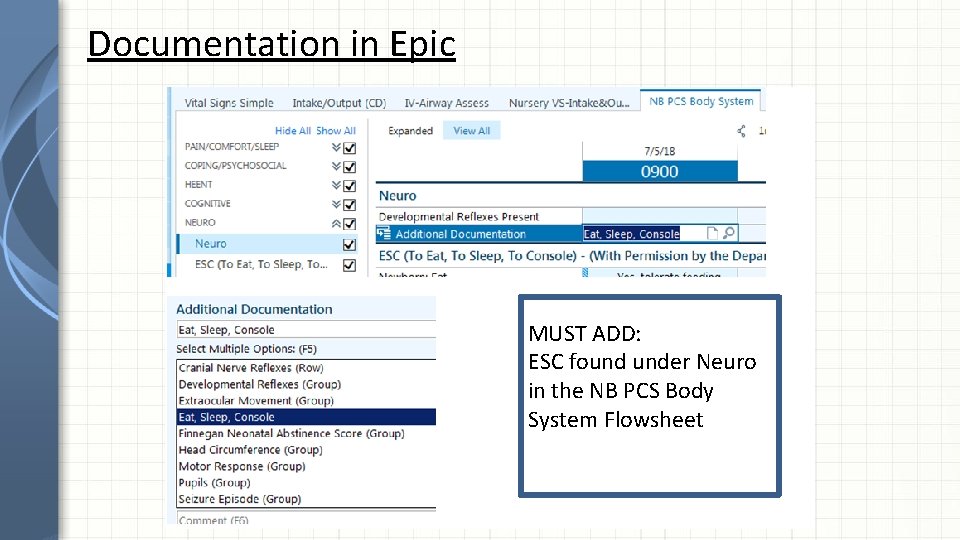Click the Additional Documentation value input field
960x540 pixels.
point(306,330)
